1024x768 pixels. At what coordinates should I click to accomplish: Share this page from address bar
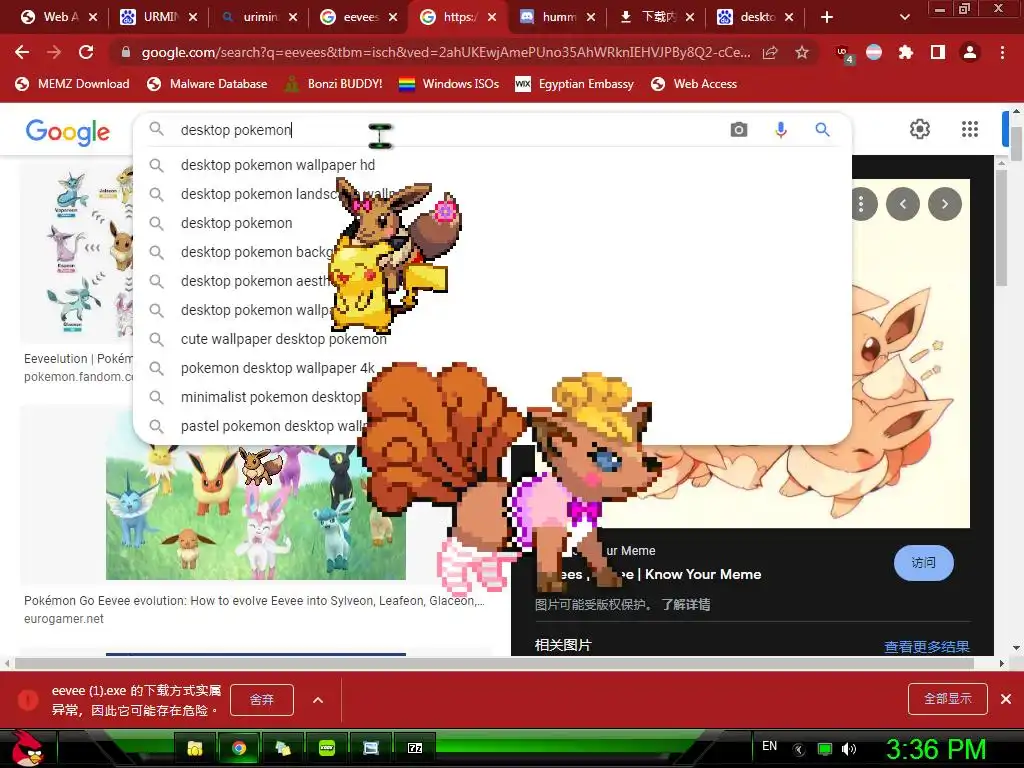coord(770,52)
